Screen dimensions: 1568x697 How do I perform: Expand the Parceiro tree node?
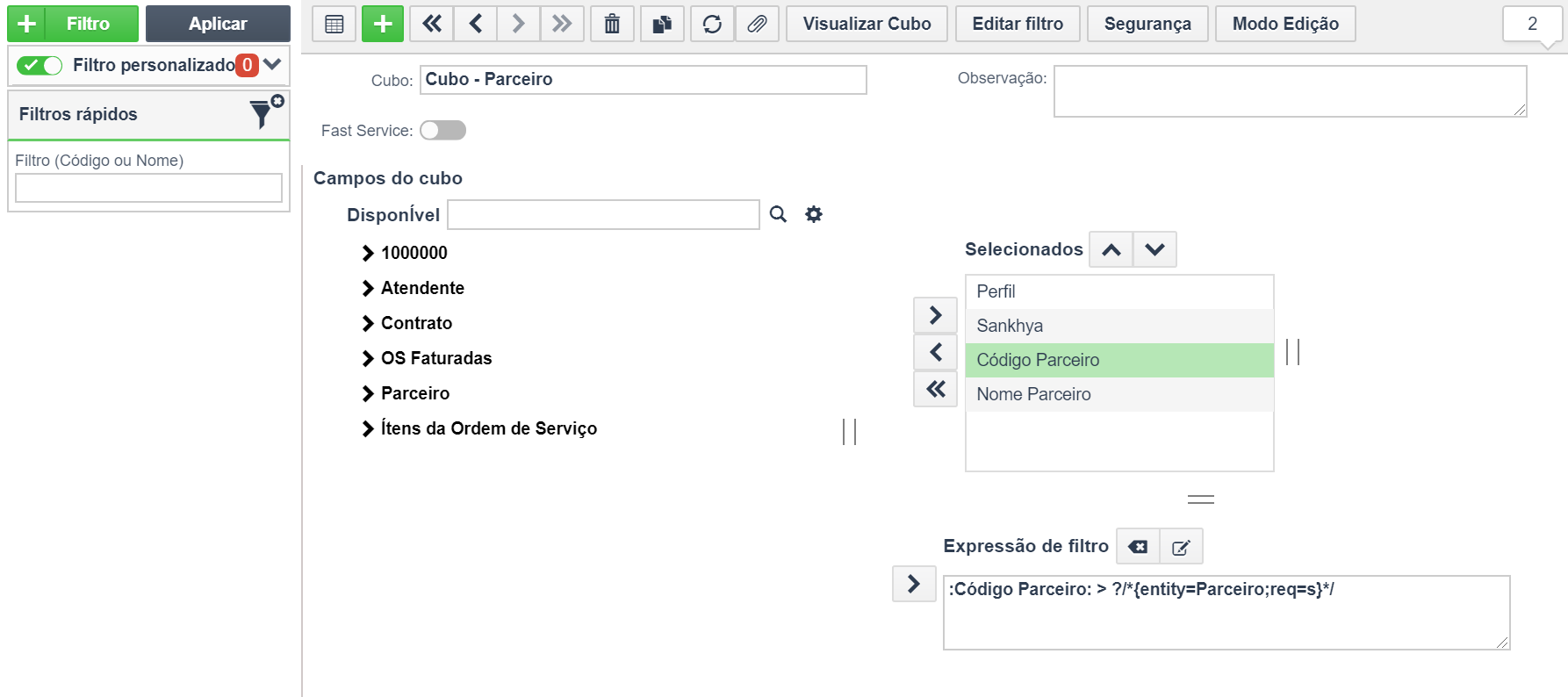click(x=368, y=393)
